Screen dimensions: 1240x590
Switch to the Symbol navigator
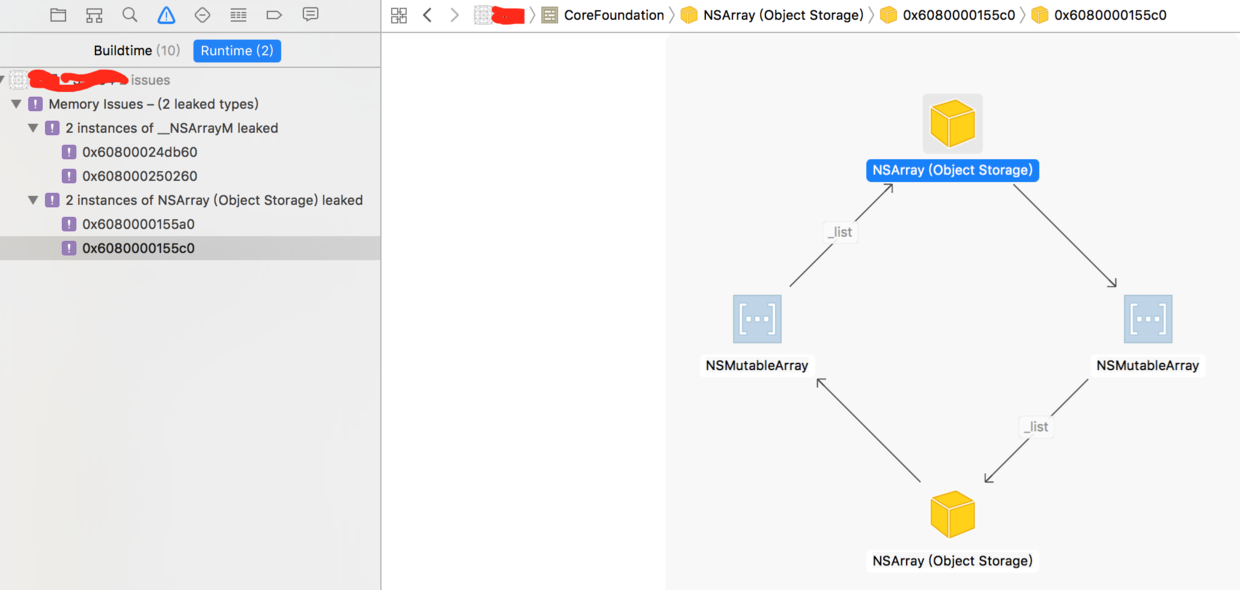coord(94,15)
